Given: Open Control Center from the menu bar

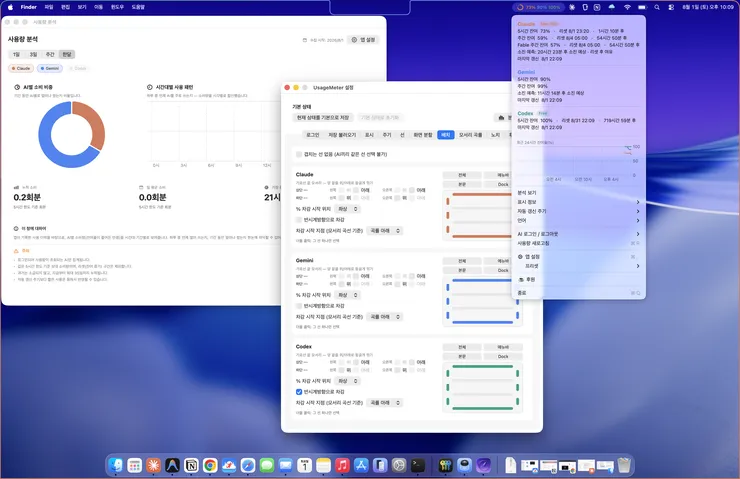Looking at the screenshot, I should coord(671,7).
